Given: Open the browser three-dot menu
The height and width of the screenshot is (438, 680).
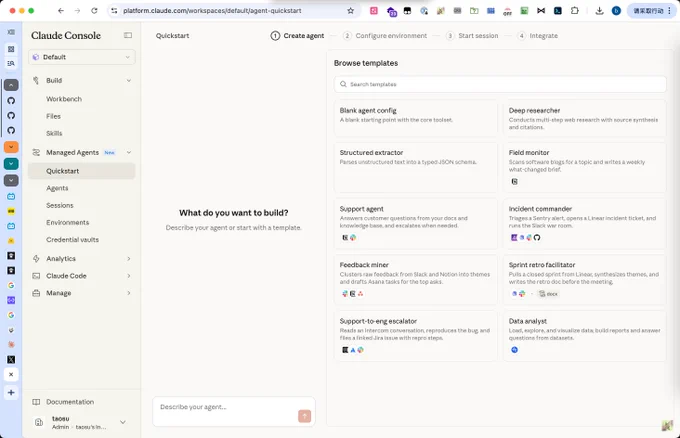Looking at the screenshot, I should tap(669, 11).
